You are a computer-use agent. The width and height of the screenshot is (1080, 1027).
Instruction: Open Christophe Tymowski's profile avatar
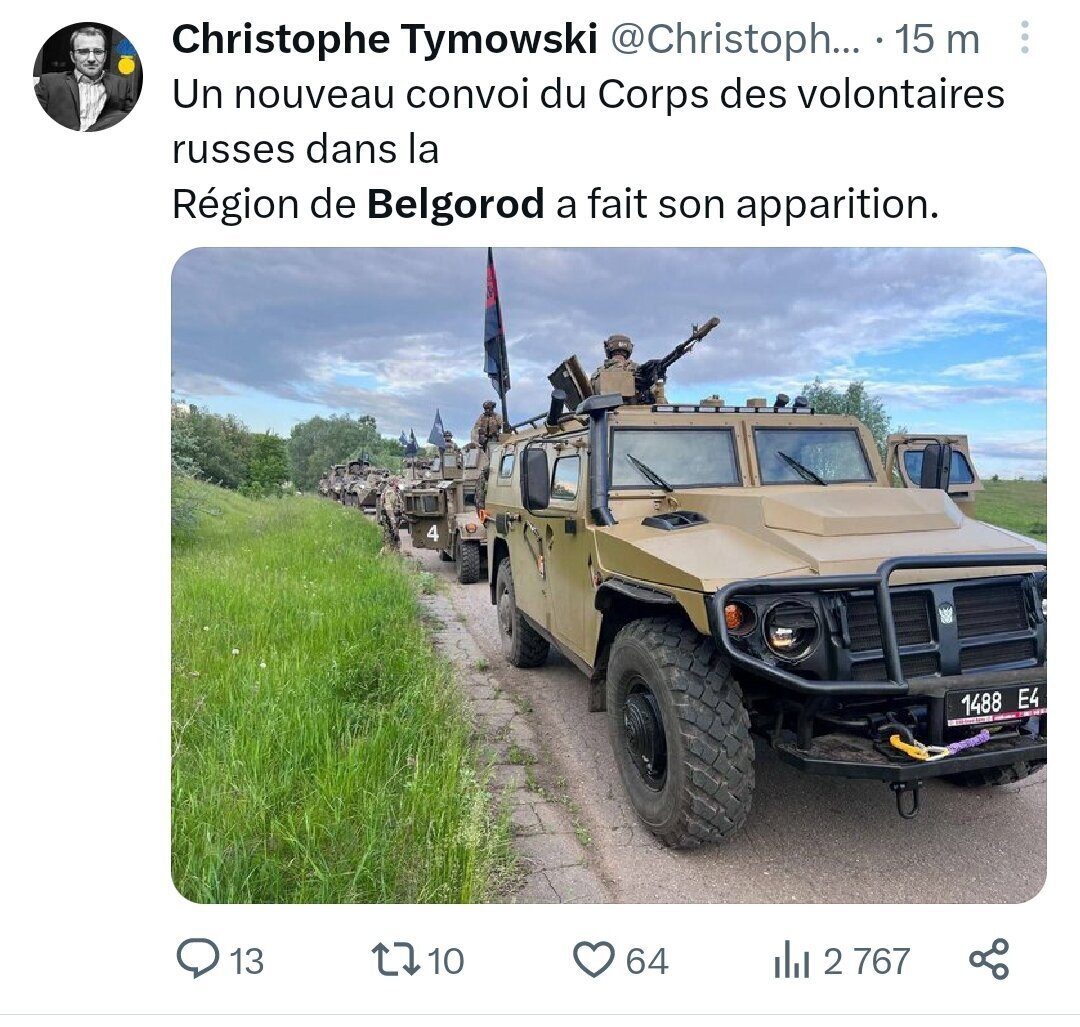pos(87,76)
